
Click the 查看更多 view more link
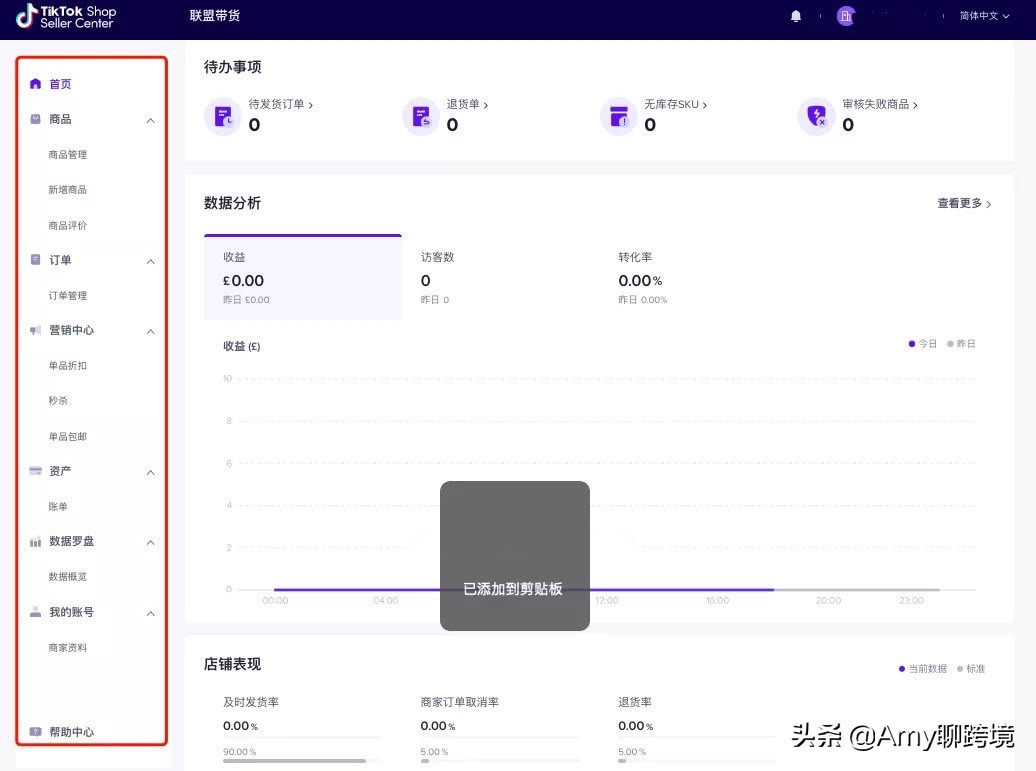(x=962, y=203)
